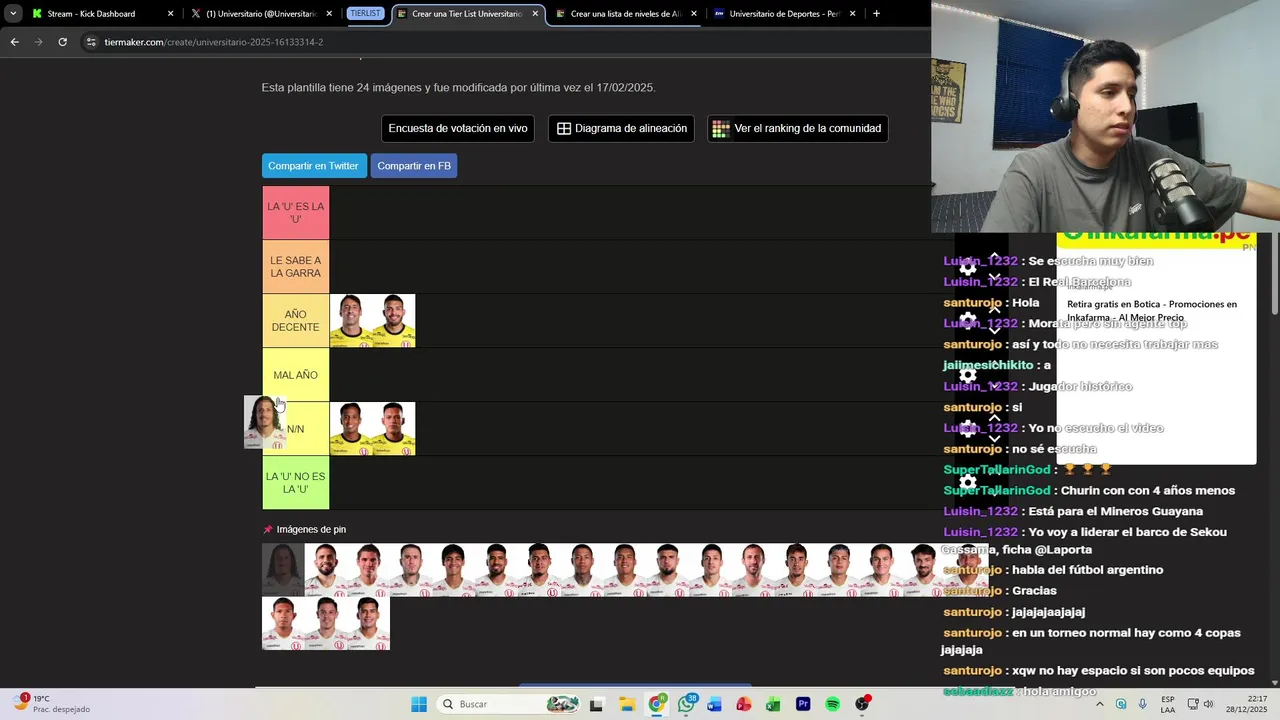The height and width of the screenshot is (720, 1280).
Task: Reload the tiermaker page
Action: coord(62,42)
